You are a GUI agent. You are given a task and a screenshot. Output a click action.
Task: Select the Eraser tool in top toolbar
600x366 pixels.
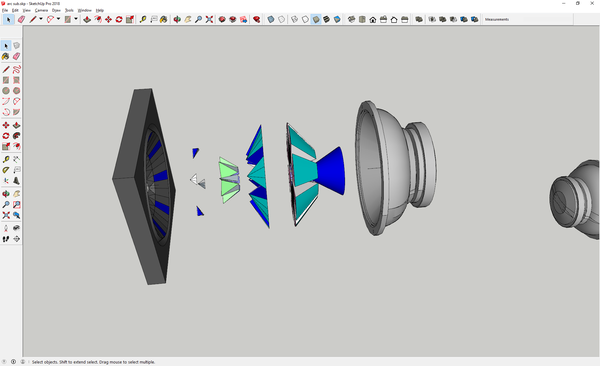tap(21, 19)
